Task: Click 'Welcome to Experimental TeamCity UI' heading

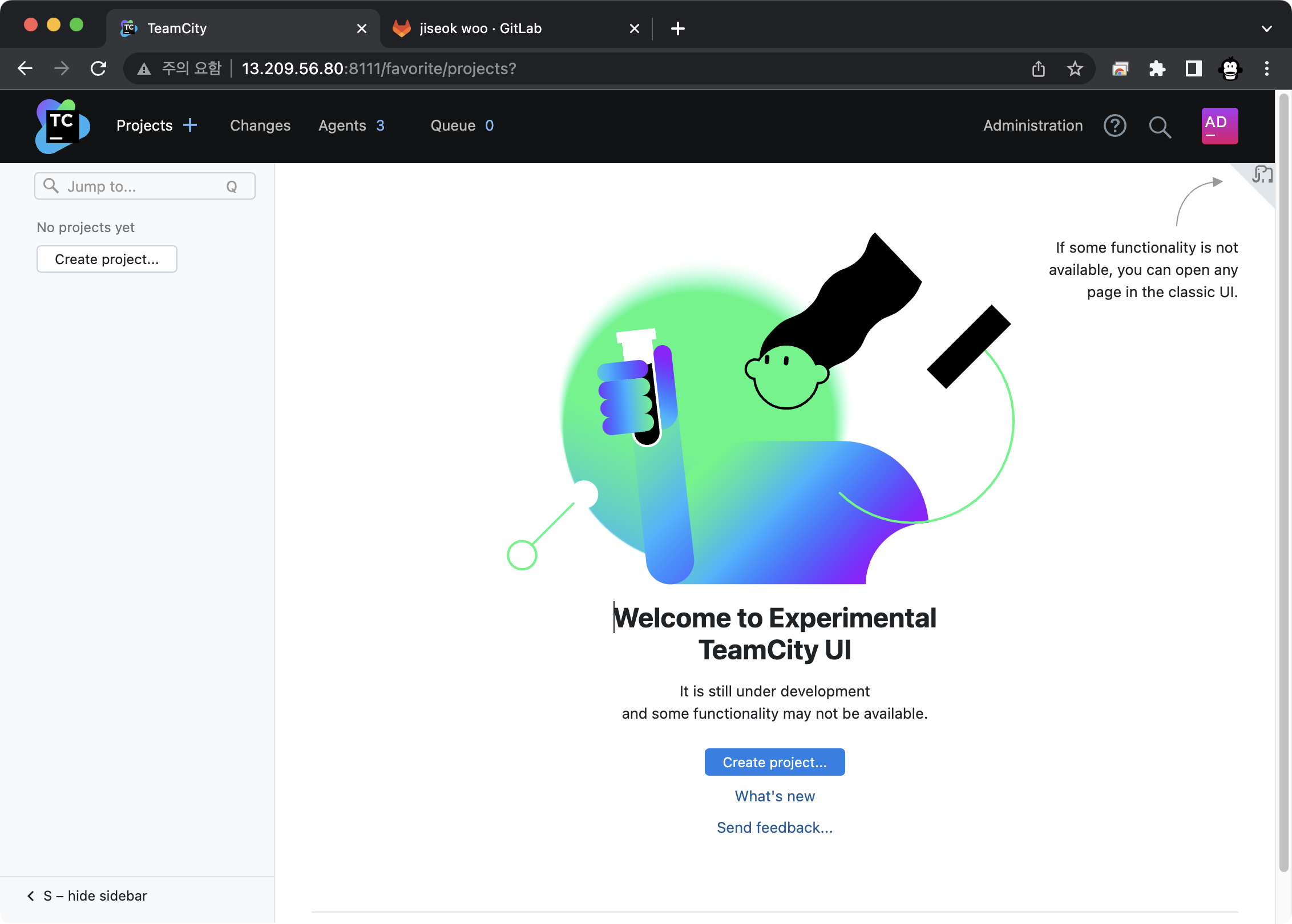Action: 774,634
